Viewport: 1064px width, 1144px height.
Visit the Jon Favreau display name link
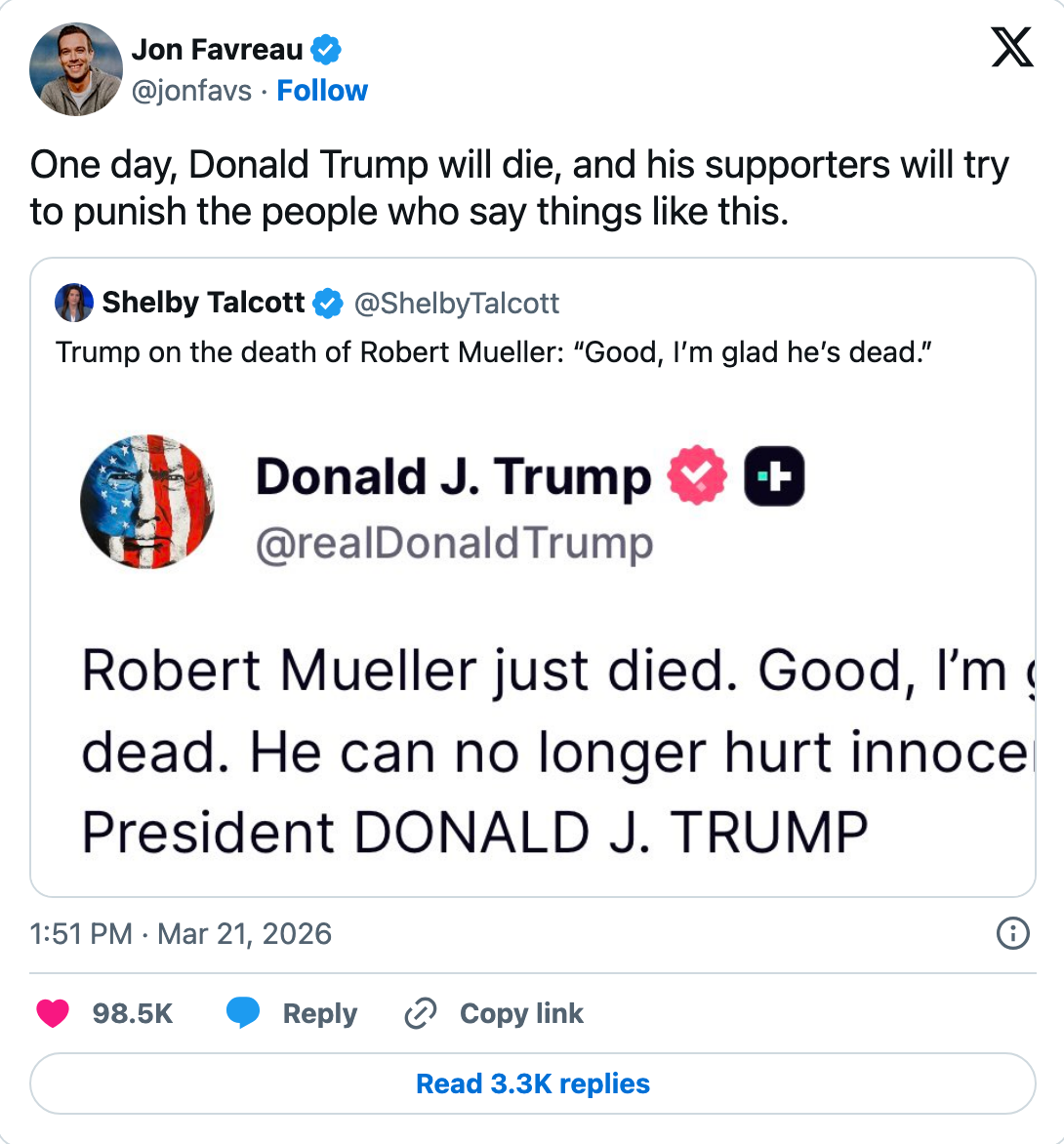click(x=217, y=49)
